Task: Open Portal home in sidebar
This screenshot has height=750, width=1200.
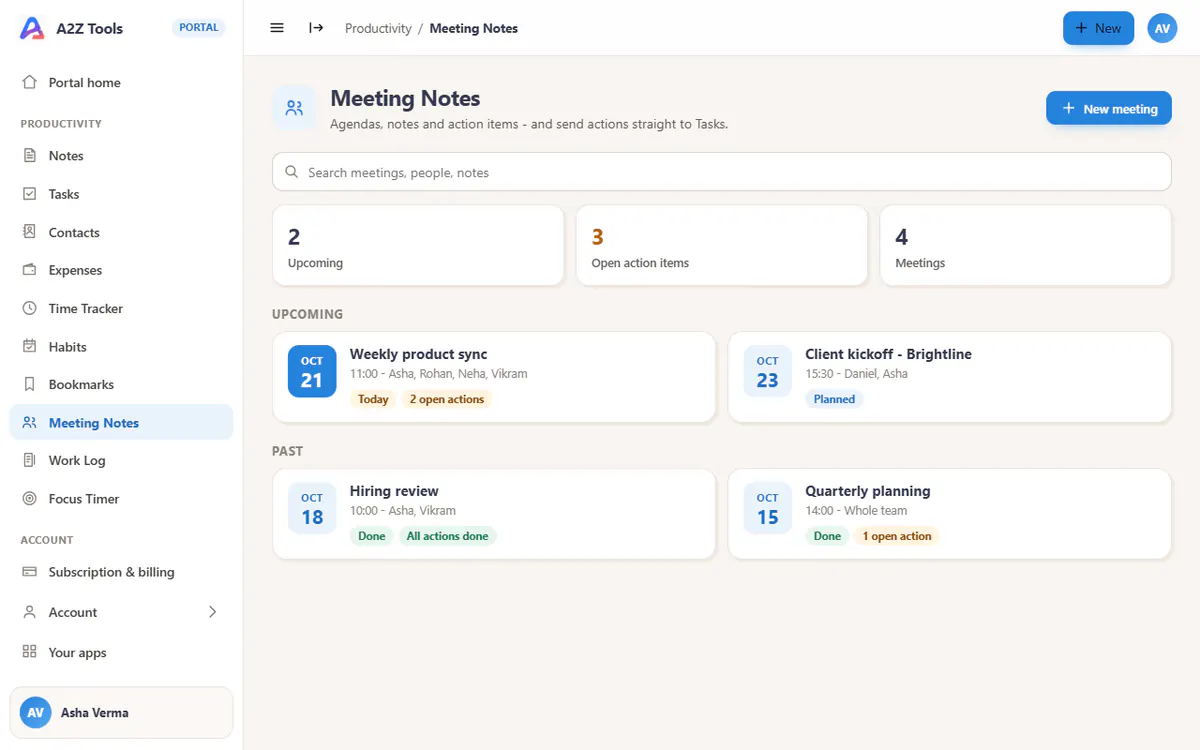Action: [x=121, y=83]
